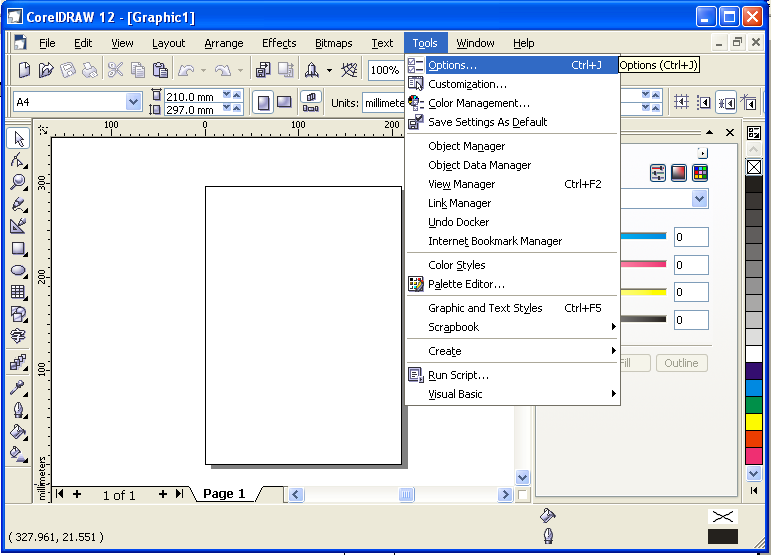
Task: Select the Interactive Fill tool
Action: click(18, 454)
